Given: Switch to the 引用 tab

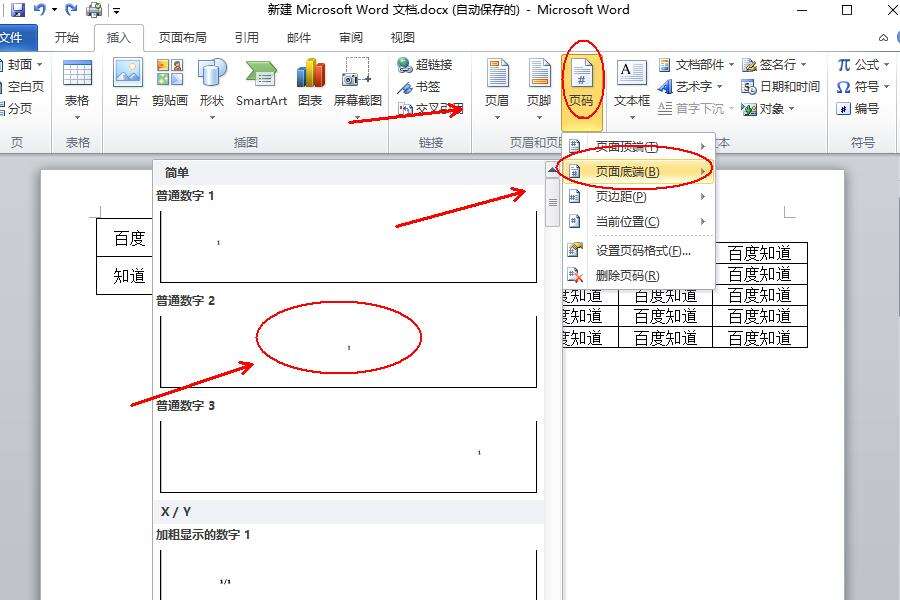Looking at the screenshot, I should (247, 38).
